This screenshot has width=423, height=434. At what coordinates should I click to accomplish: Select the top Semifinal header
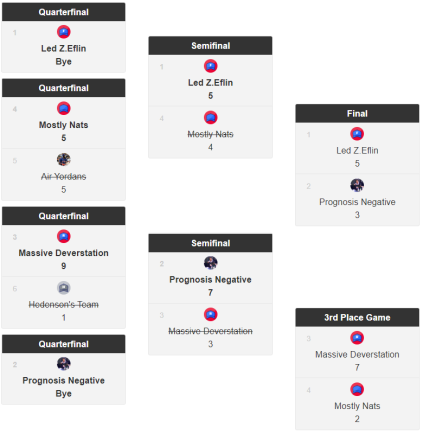(210, 46)
